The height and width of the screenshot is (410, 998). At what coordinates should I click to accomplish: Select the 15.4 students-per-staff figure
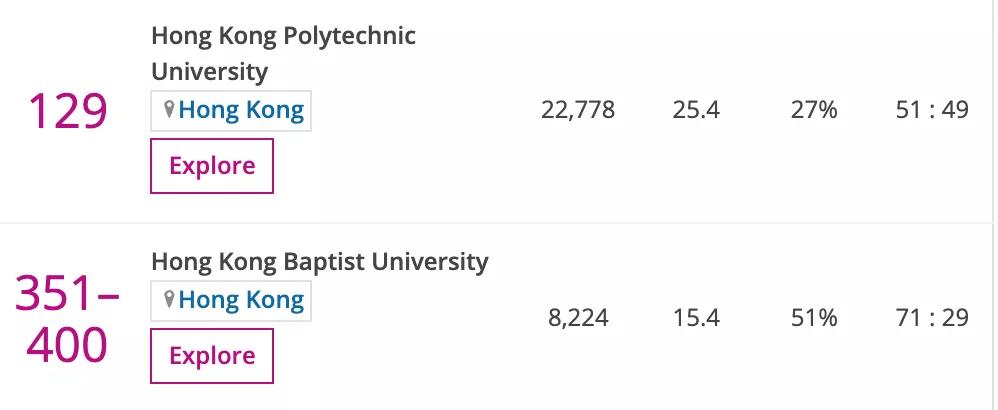point(696,319)
